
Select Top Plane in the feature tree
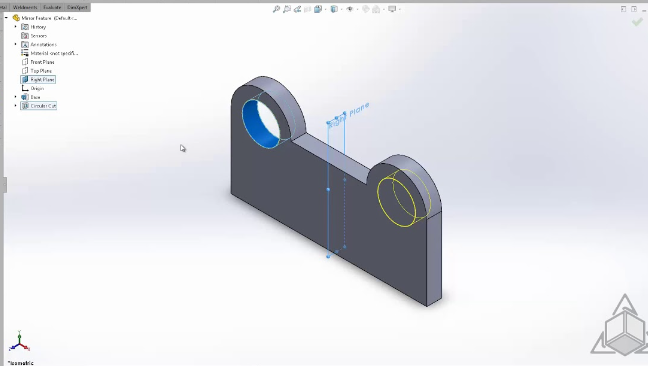41,71
